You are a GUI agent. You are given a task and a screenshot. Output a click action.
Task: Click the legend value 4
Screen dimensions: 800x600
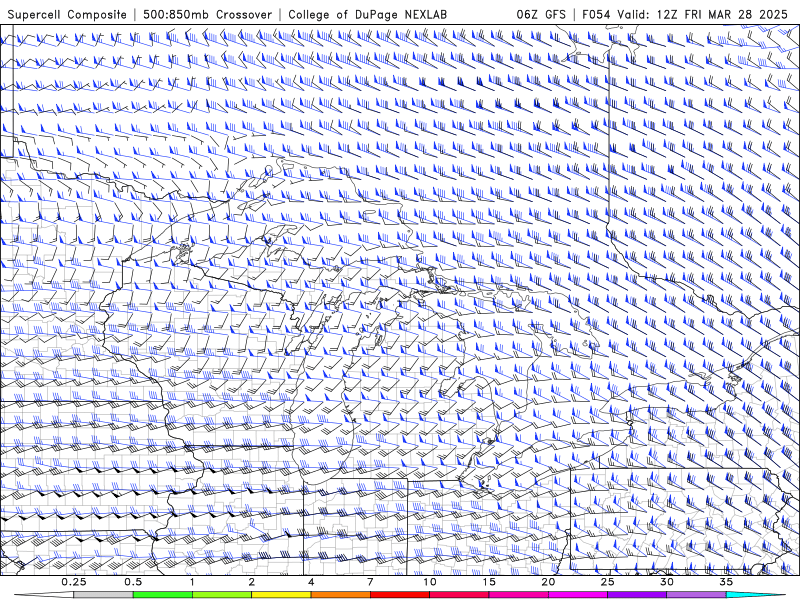pos(311,582)
